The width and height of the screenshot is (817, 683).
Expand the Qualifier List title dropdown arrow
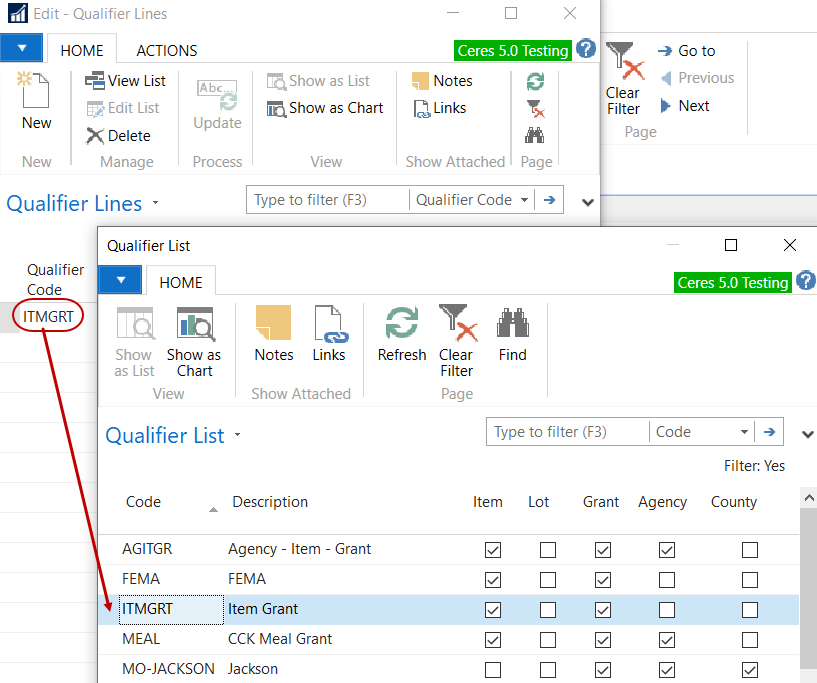238,436
